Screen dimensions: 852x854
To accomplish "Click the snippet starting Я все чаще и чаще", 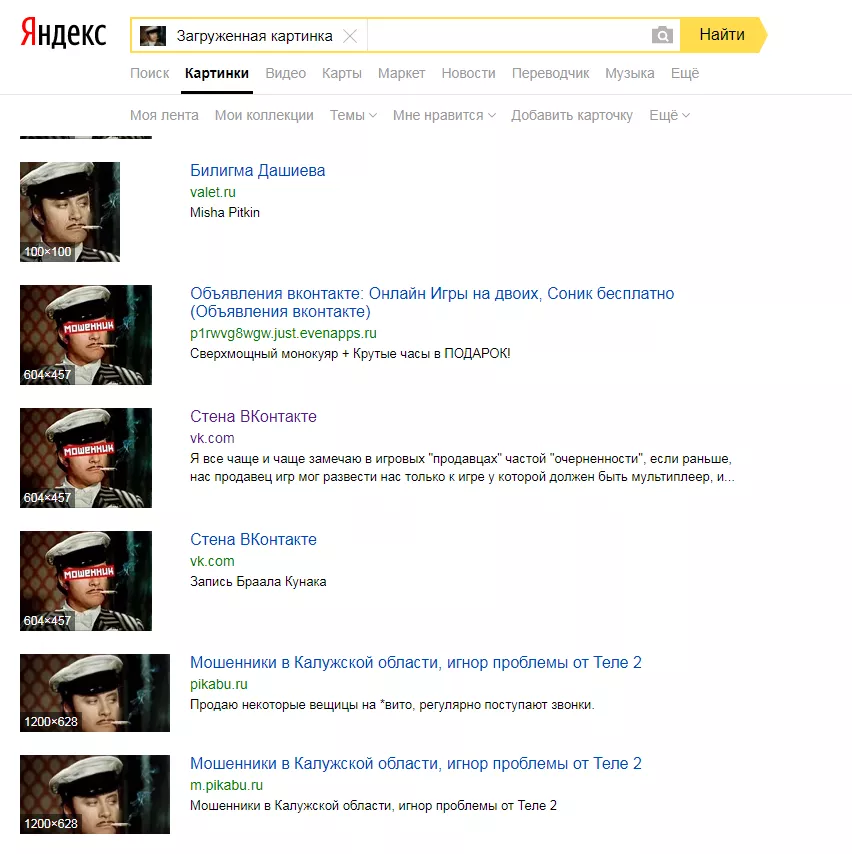I will pyautogui.click(x=462, y=468).
